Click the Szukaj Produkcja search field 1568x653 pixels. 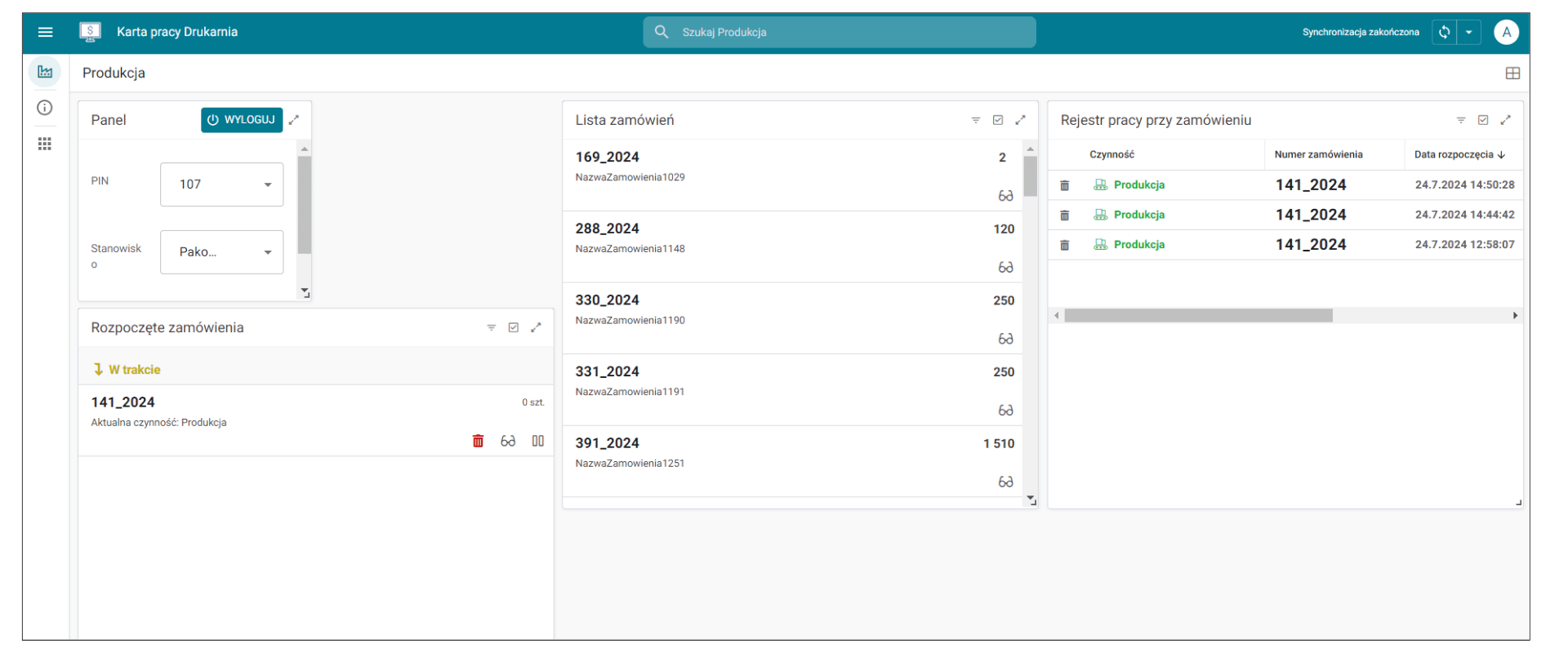840,32
